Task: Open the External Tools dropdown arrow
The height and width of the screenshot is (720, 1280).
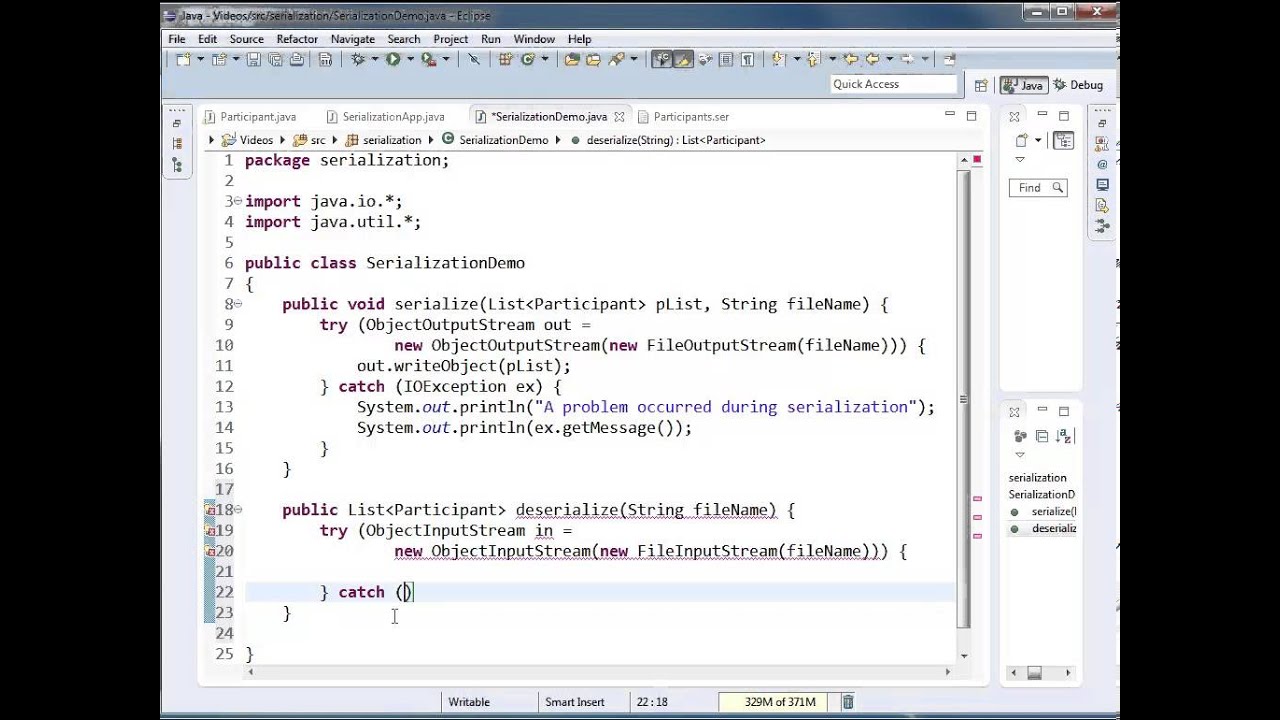Action: tap(446, 60)
